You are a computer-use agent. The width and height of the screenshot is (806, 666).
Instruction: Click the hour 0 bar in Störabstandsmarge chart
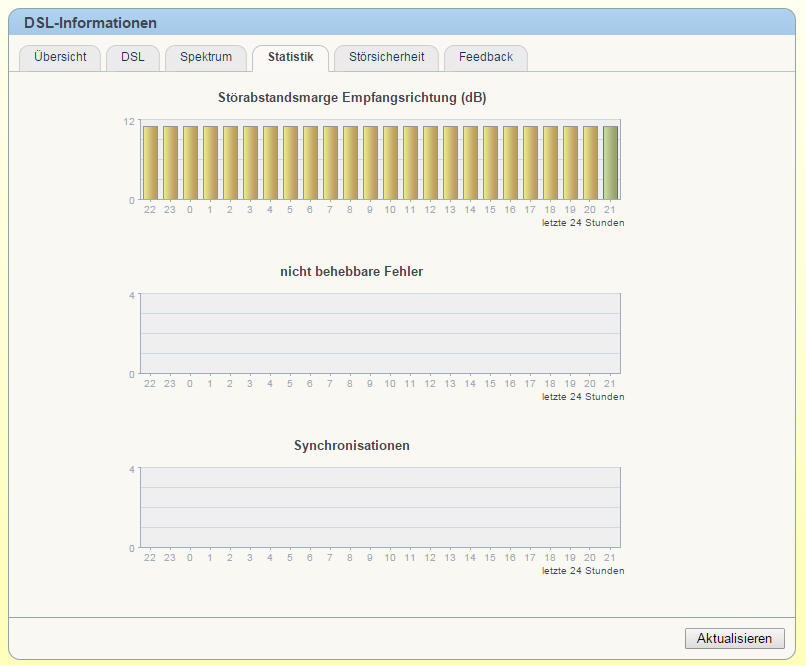point(190,163)
